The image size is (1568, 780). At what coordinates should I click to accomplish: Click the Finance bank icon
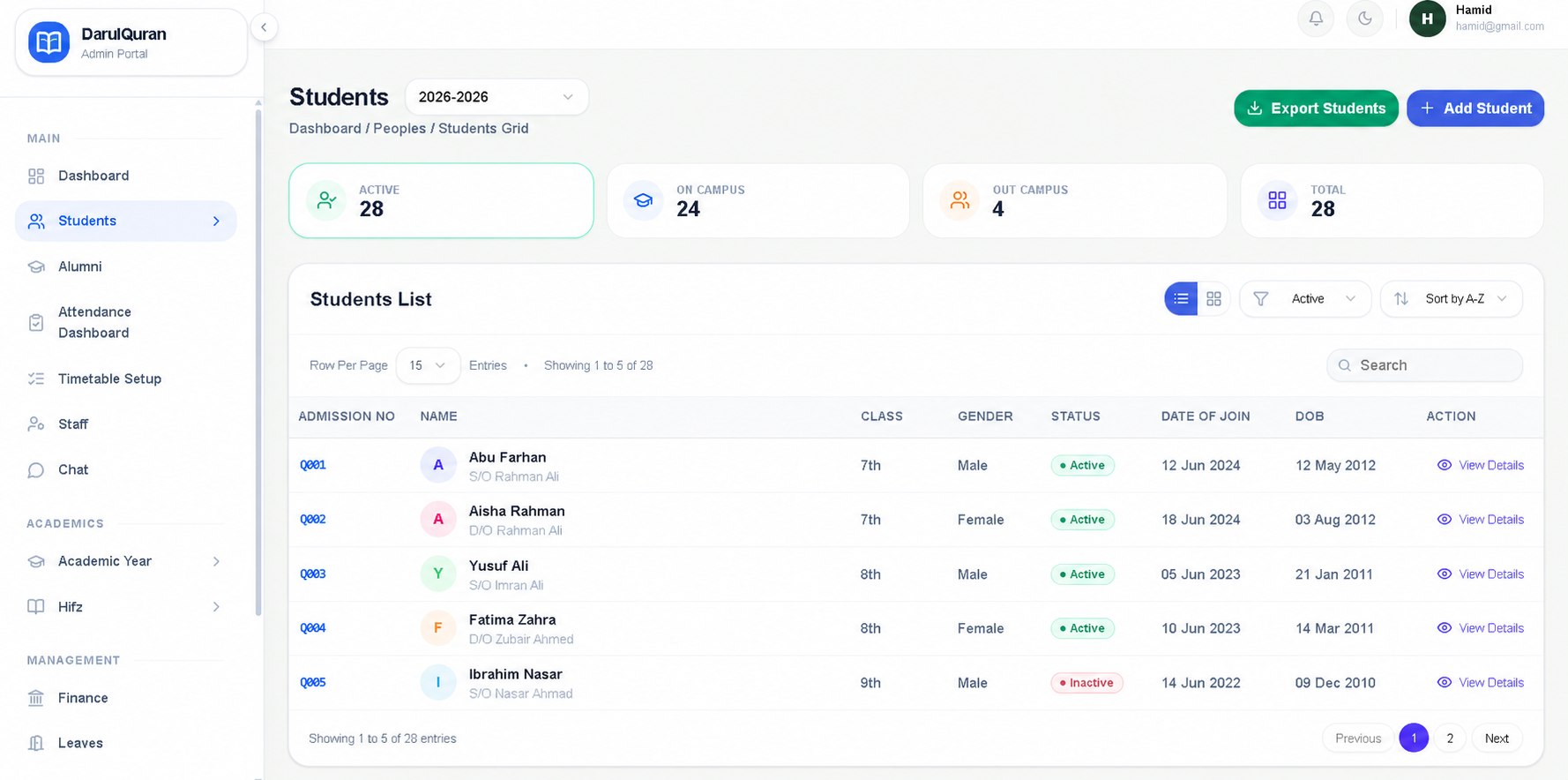coord(36,698)
